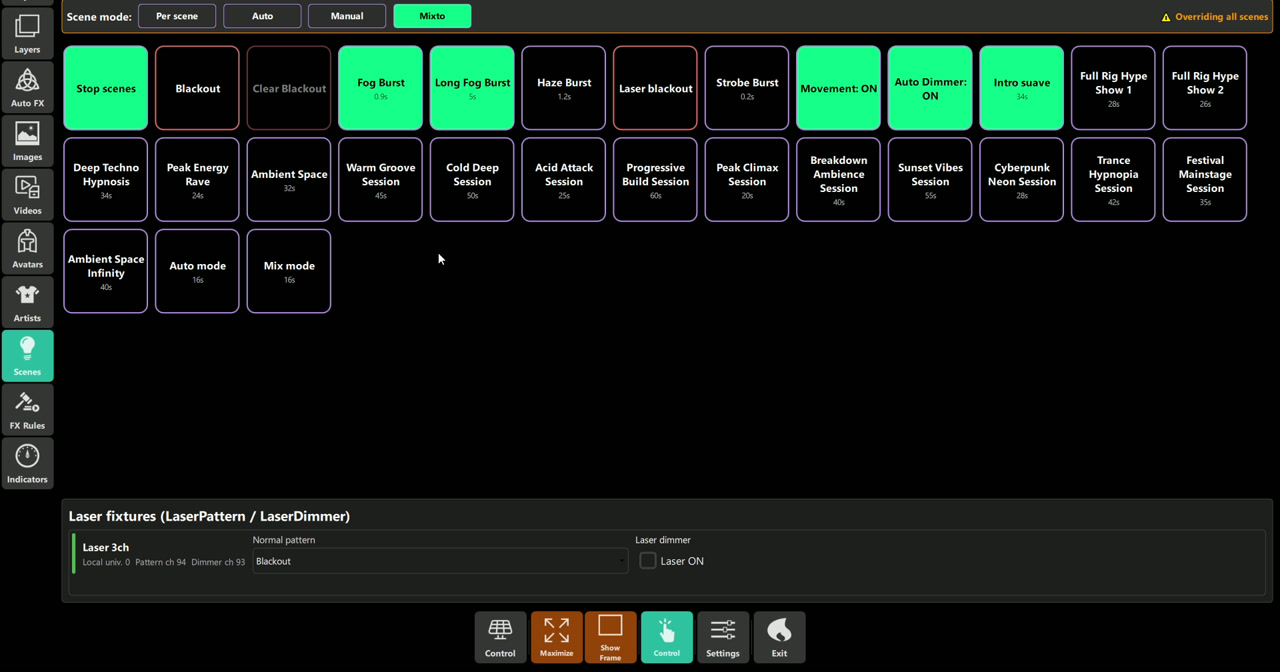Toggle the Laser blackout scene button
1280x672 pixels.
[655, 88]
